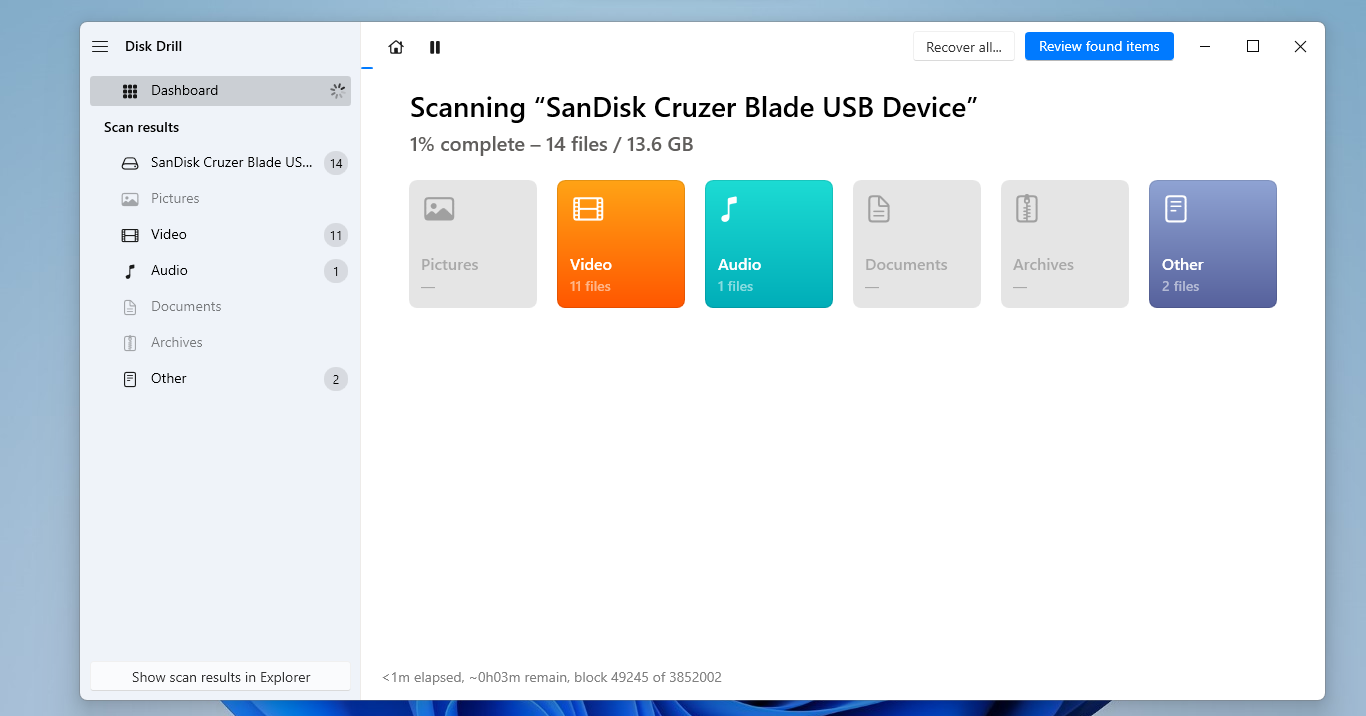Click the document icon on Documents tile
The width and height of the screenshot is (1366, 716).
pyautogui.click(x=879, y=209)
